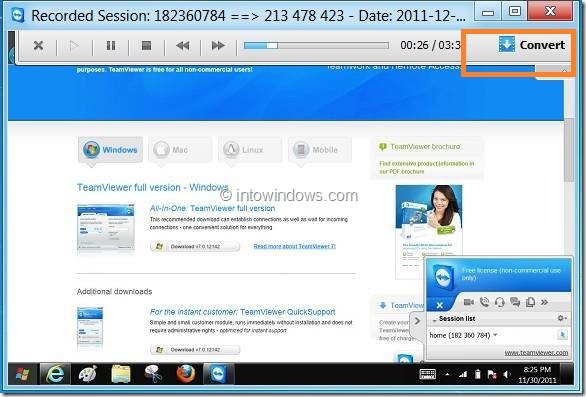Expand more options double-chevron in session panel

pos(544,302)
